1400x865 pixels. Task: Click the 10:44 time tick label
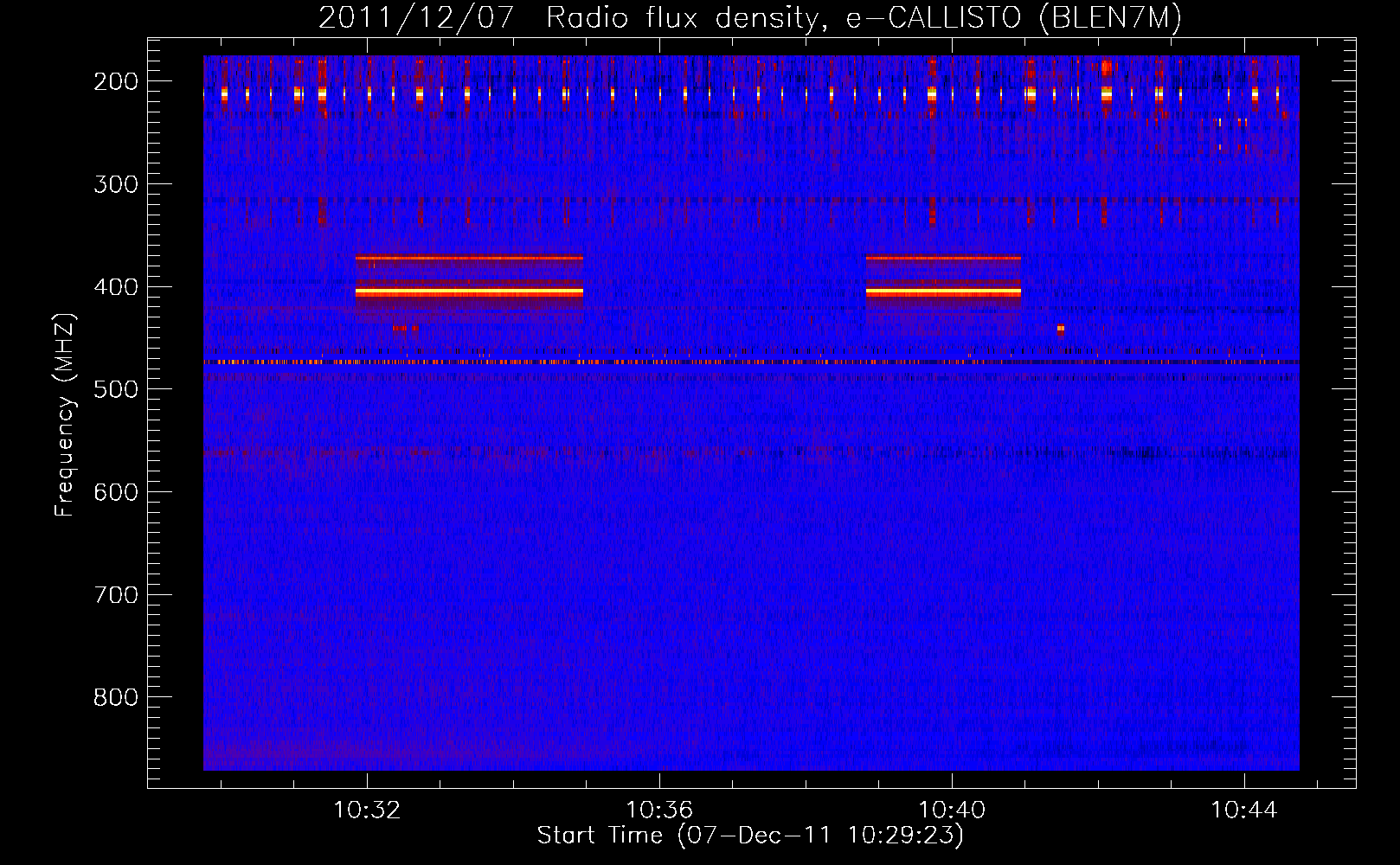click(x=1244, y=811)
